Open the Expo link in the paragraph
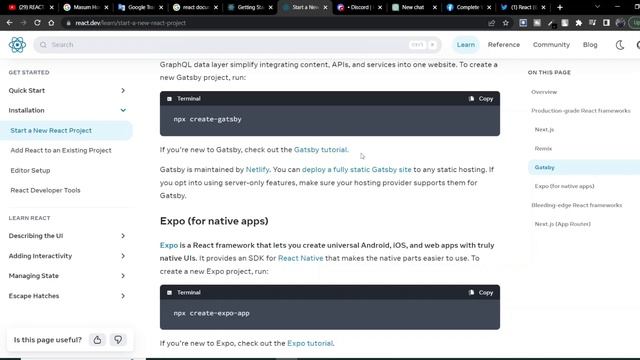The width and height of the screenshot is (640, 360). point(169,245)
